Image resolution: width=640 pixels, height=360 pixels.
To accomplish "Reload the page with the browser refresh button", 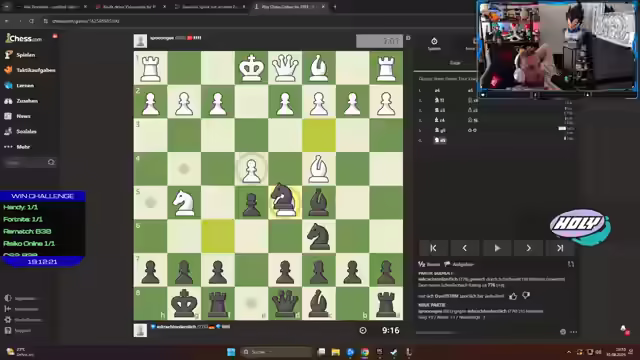I will [32, 21].
